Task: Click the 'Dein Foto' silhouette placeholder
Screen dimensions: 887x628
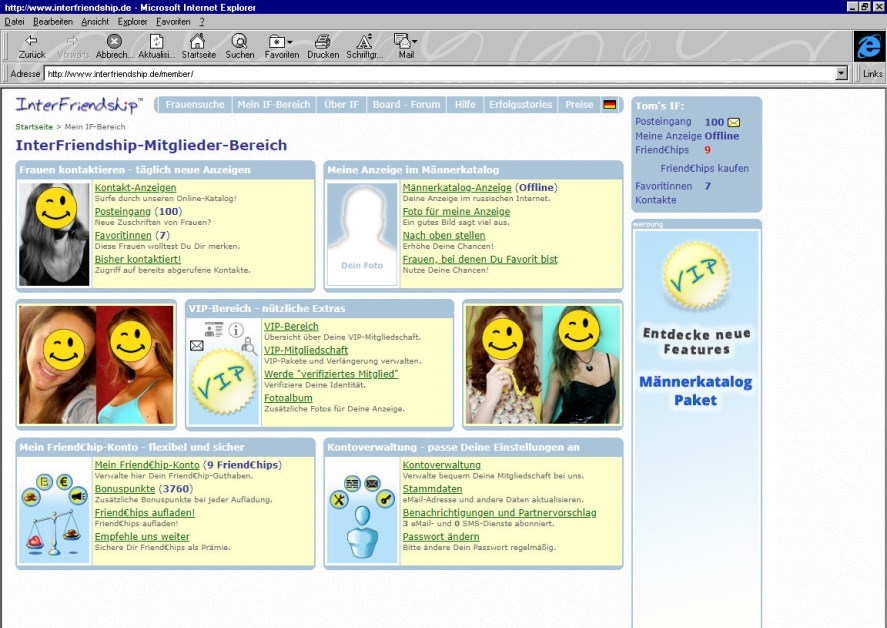Action: point(362,232)
